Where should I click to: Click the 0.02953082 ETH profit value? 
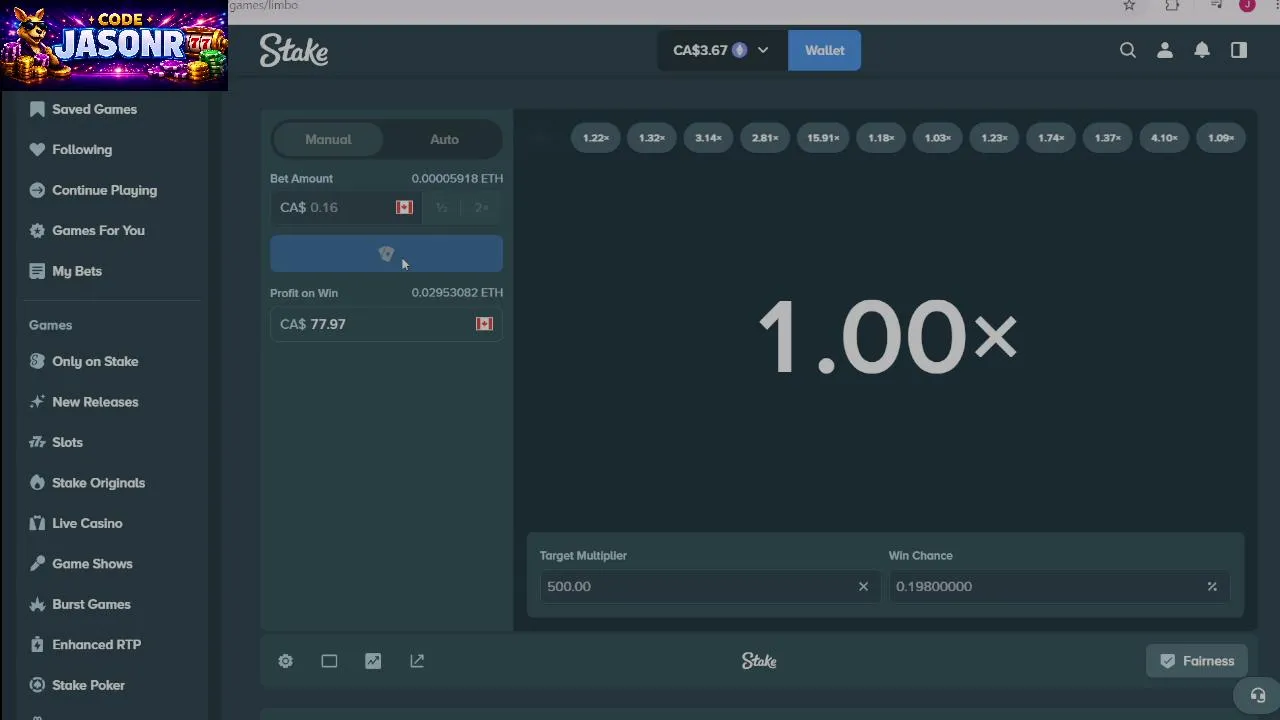pos(457,293)
